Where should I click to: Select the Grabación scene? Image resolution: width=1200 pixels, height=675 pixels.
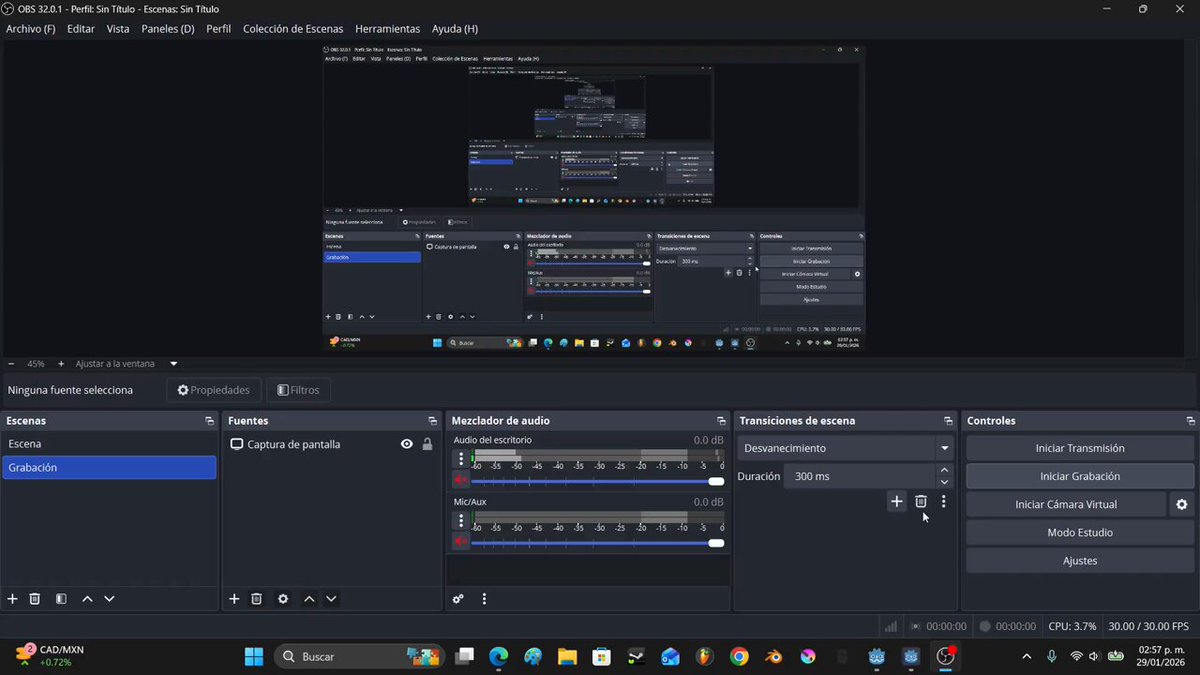pos(109,467)
